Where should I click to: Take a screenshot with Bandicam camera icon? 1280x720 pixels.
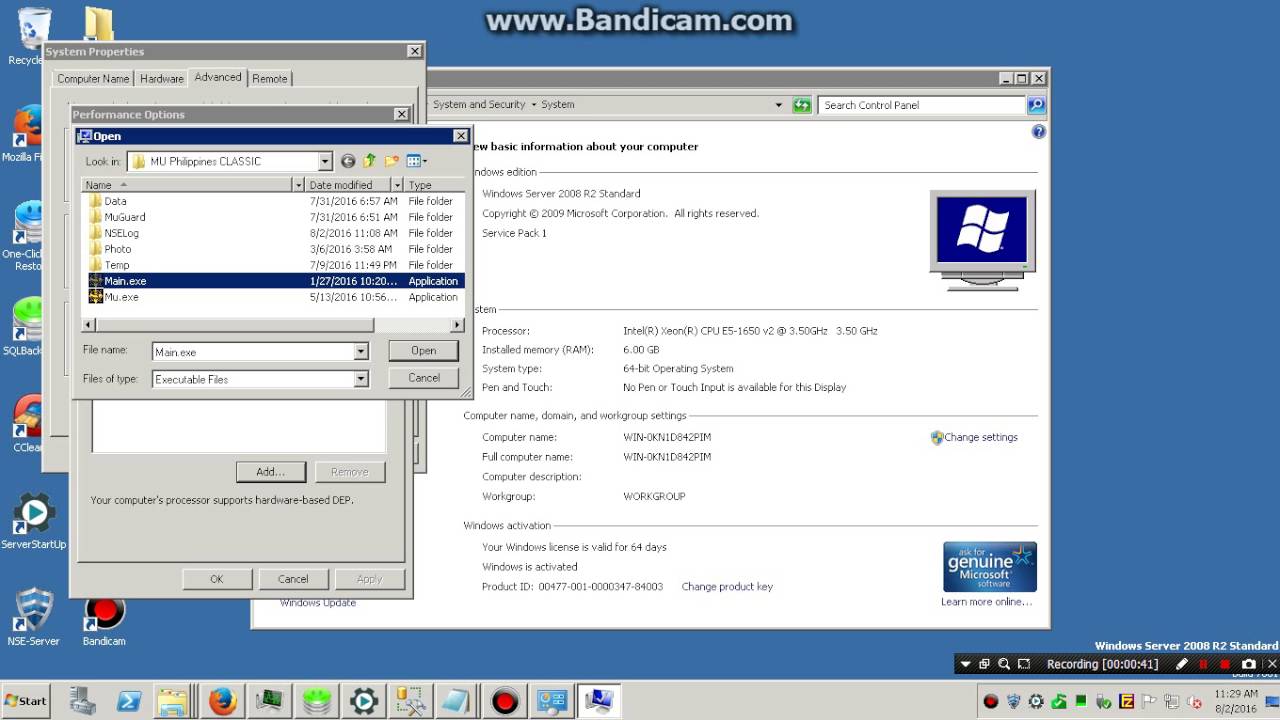coord(1248,664)
